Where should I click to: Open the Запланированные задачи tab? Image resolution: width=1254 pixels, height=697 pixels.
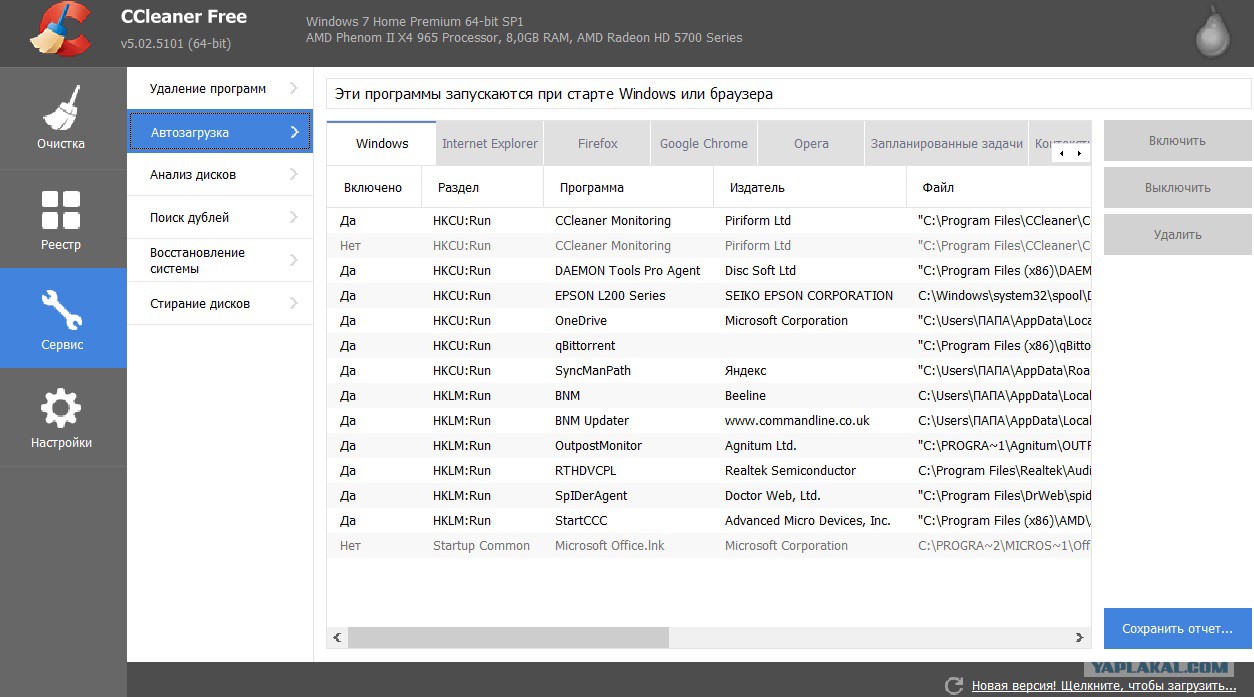point(947,143)
